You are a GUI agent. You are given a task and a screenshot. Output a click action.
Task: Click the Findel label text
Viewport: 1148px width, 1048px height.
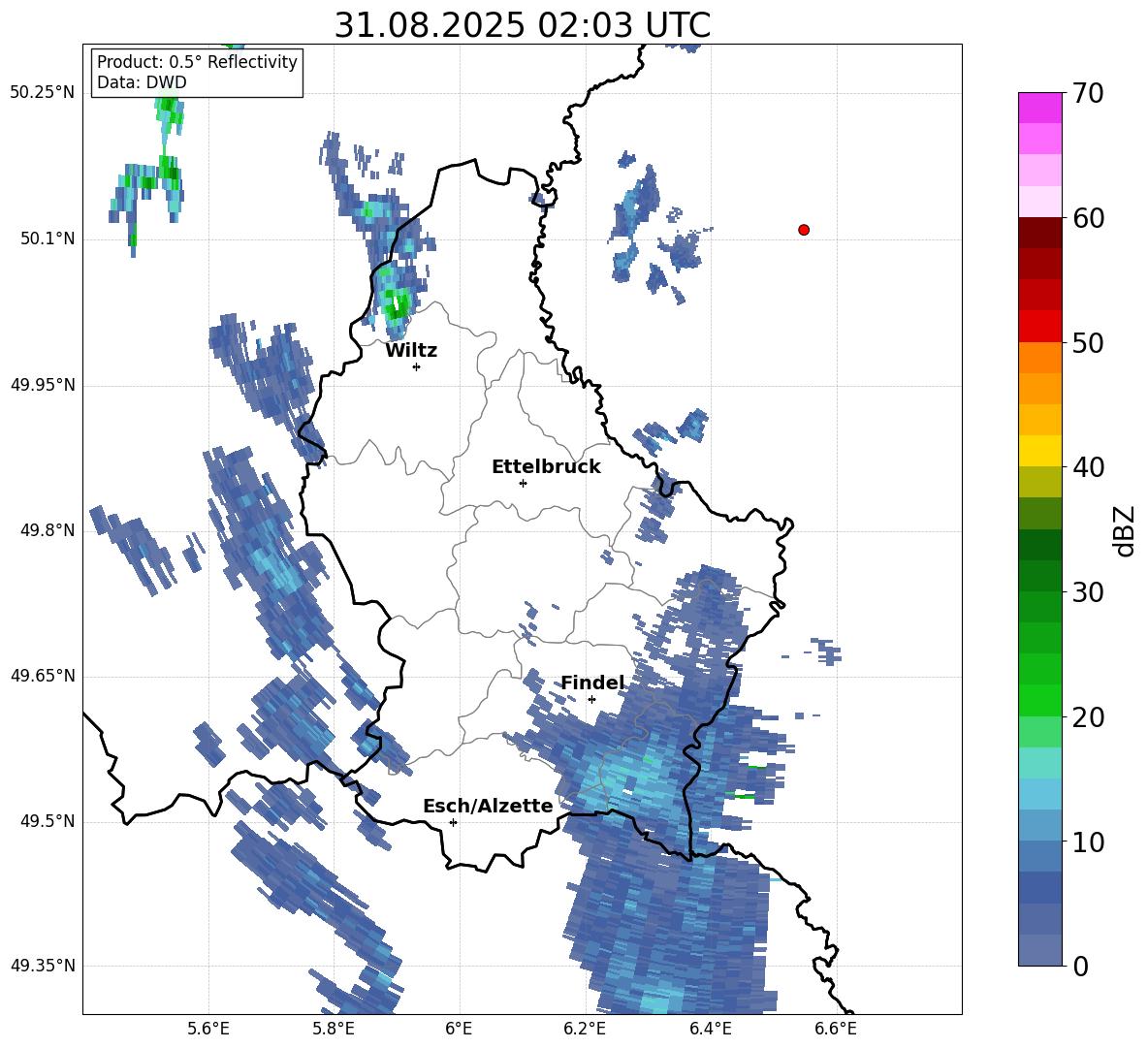(592, 683)
